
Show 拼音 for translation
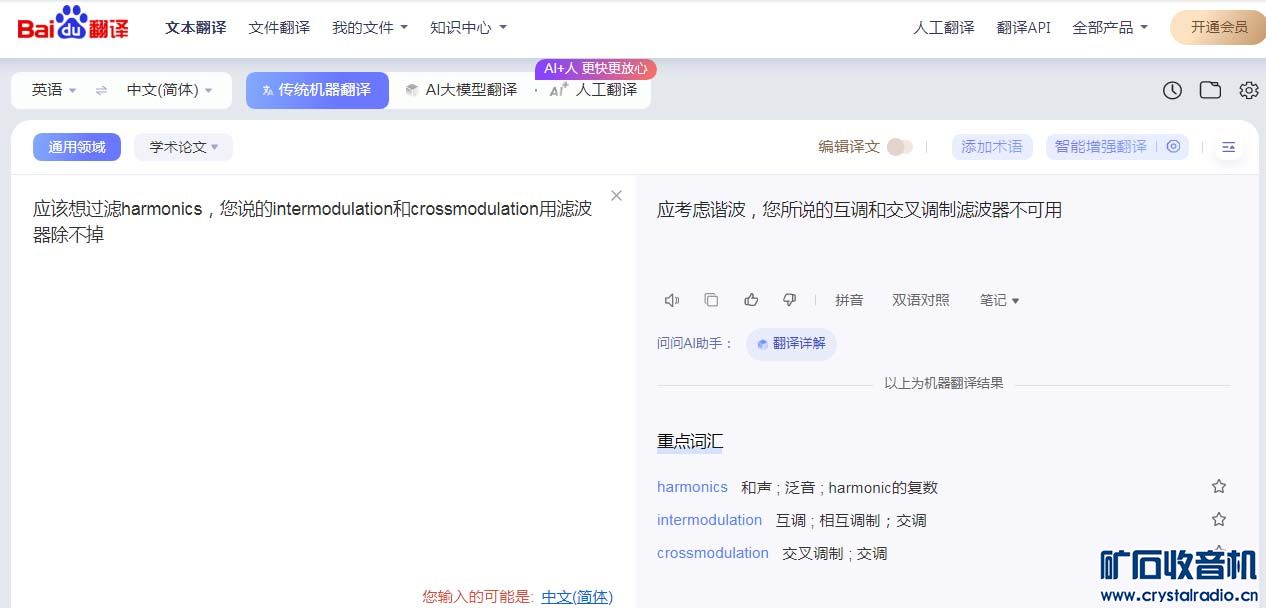tap(849, 300)
